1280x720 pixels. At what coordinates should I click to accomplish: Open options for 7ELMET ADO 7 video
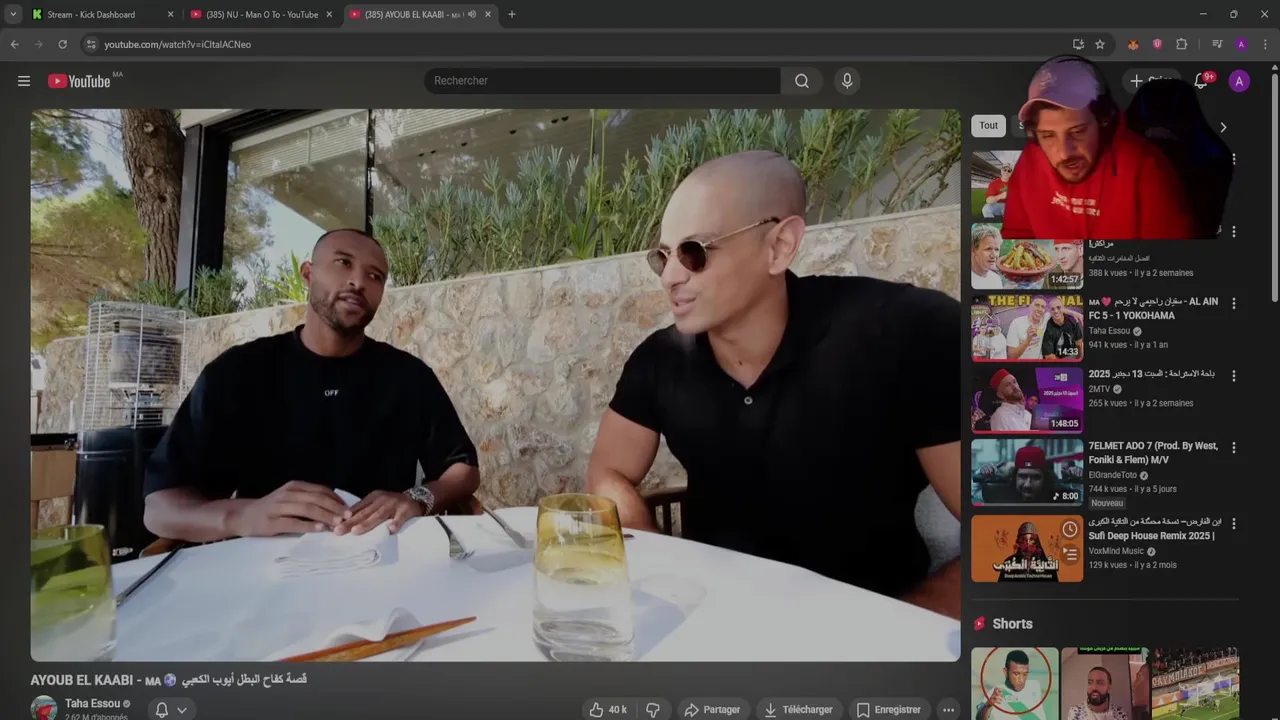[x=1234, y=447]
